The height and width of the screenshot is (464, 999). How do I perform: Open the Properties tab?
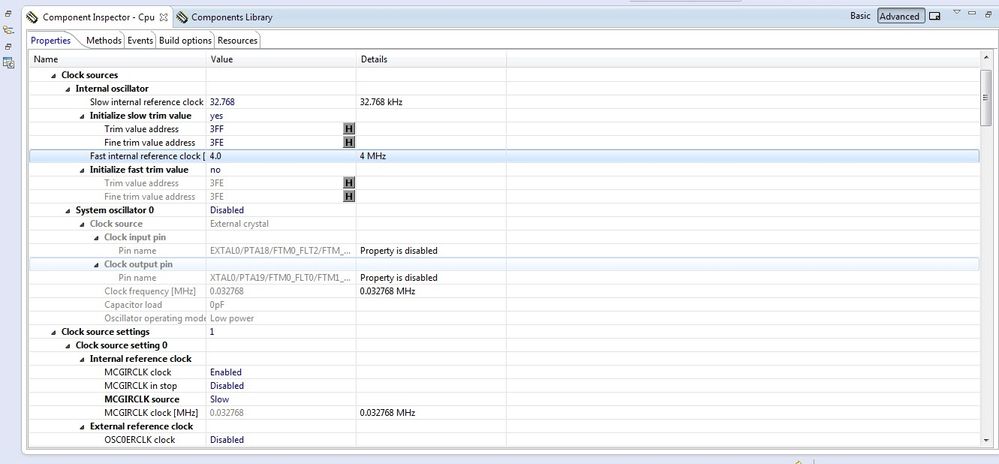tap(51, 40)
